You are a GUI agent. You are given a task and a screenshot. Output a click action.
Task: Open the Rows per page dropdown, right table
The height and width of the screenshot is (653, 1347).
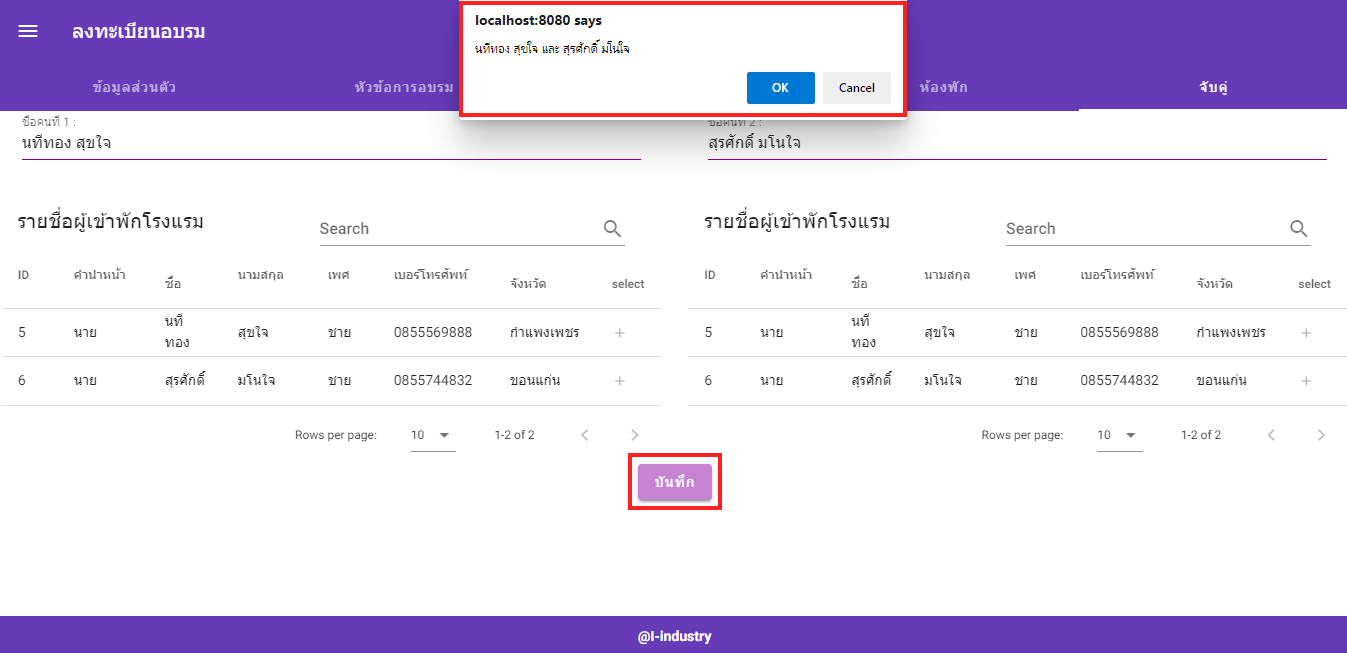click(x=1119, y=435)
